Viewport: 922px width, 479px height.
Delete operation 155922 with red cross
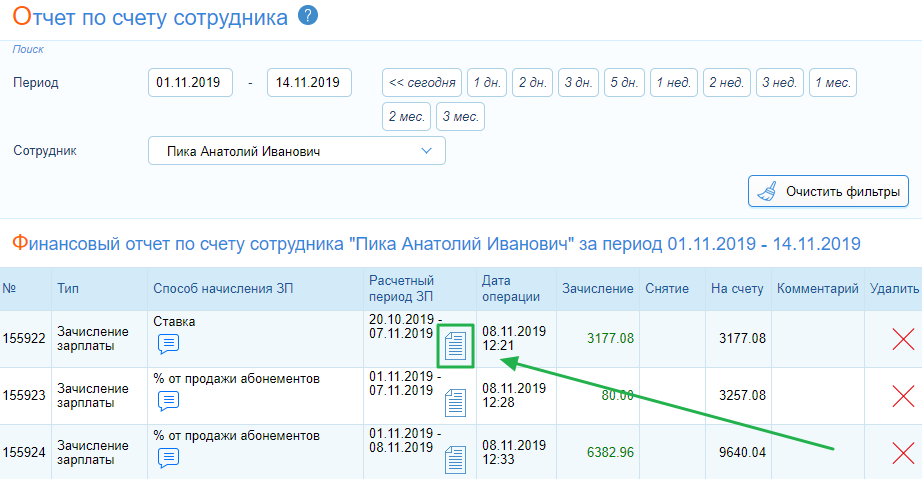903,339
